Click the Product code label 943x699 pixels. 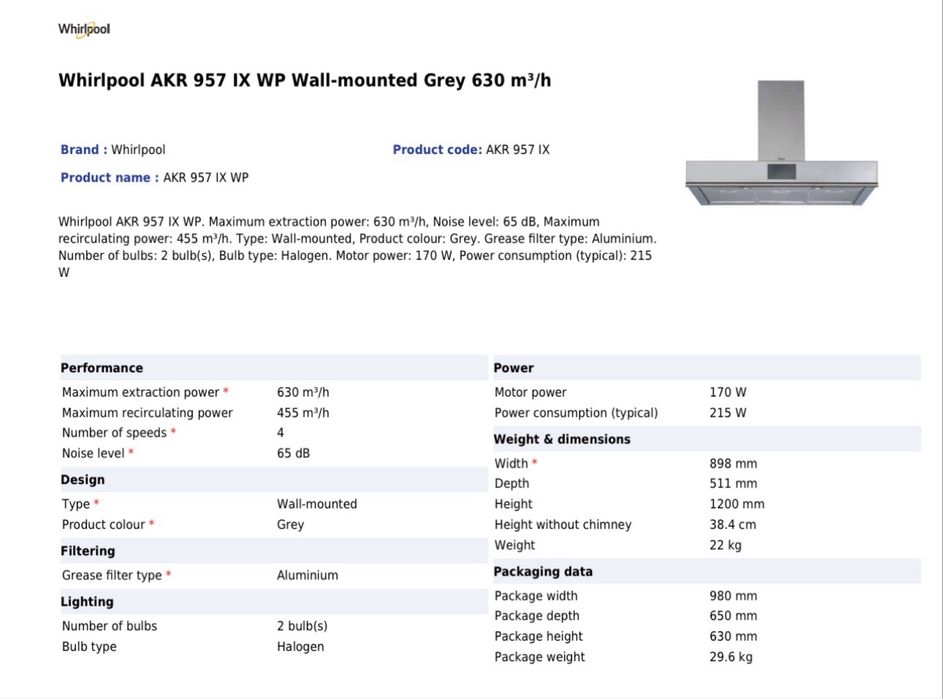click(437, 150)
